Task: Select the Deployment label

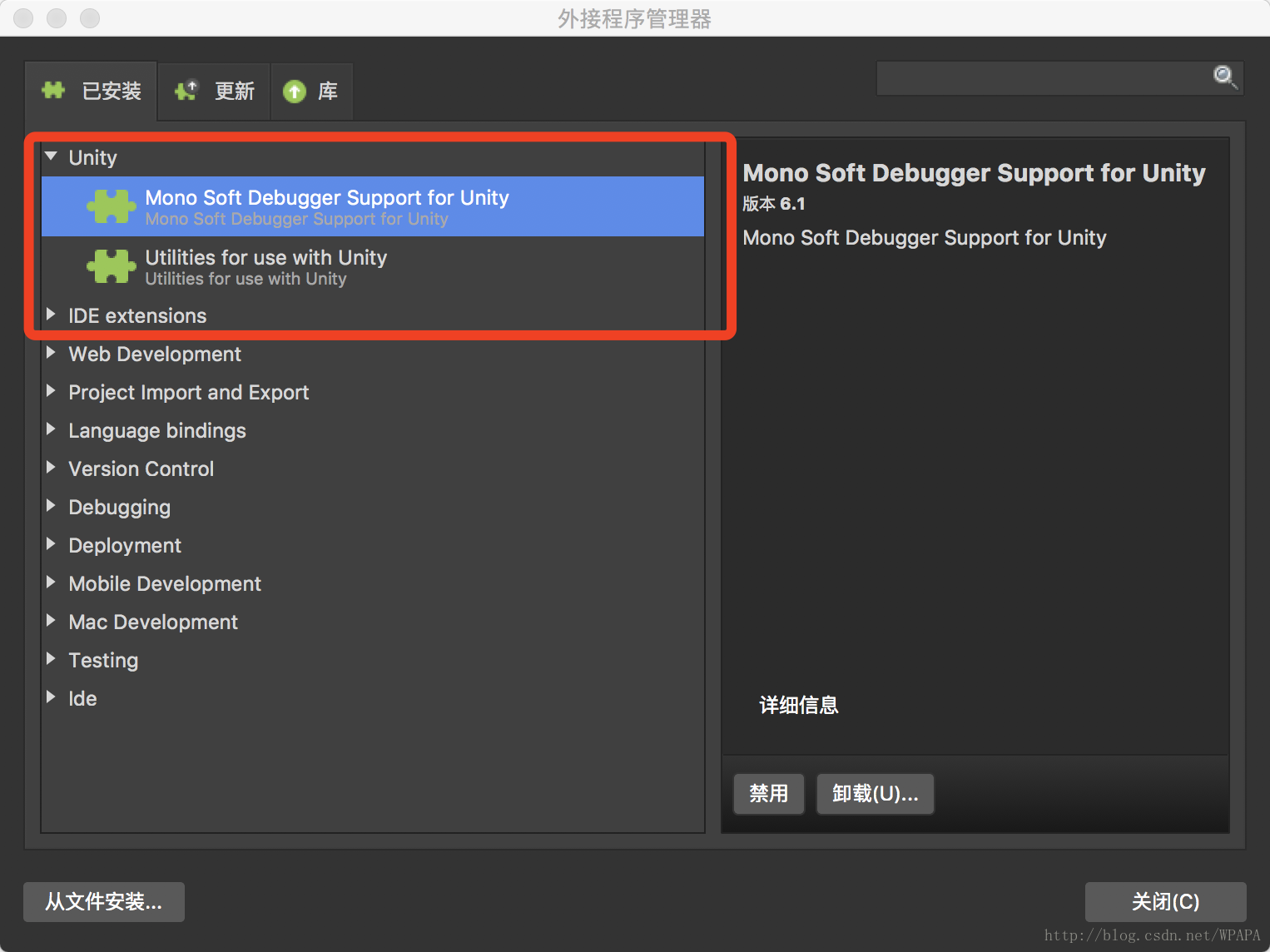Action: click(x=125, y=545)
